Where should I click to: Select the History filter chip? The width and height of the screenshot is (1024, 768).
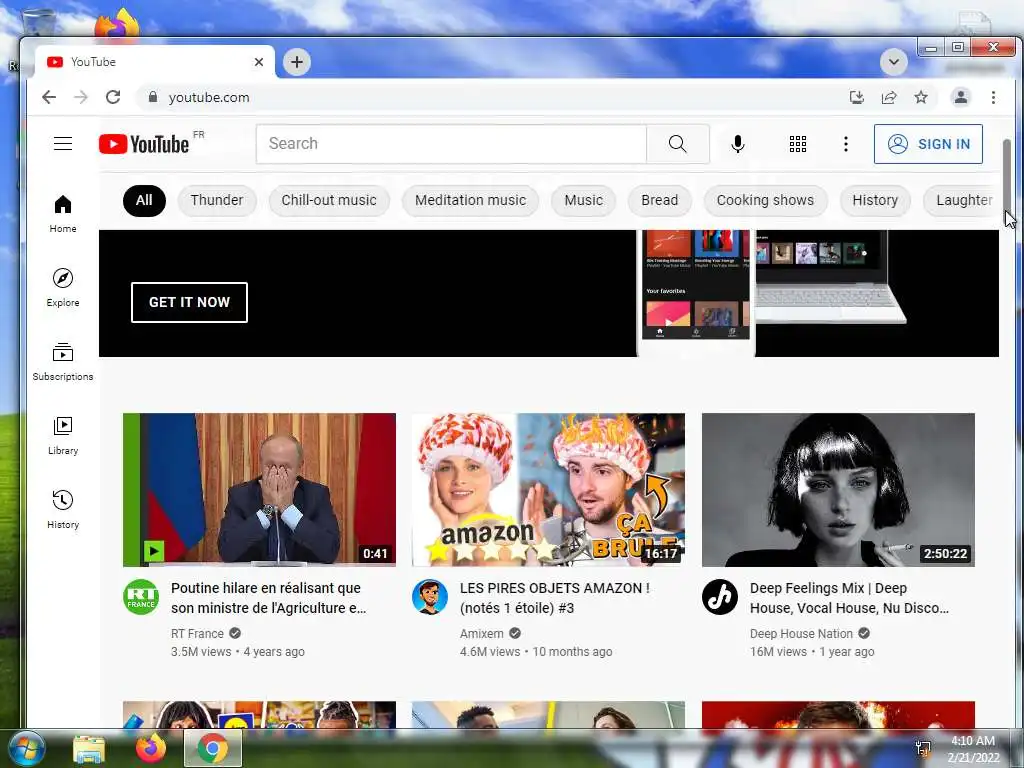point(875,200)
